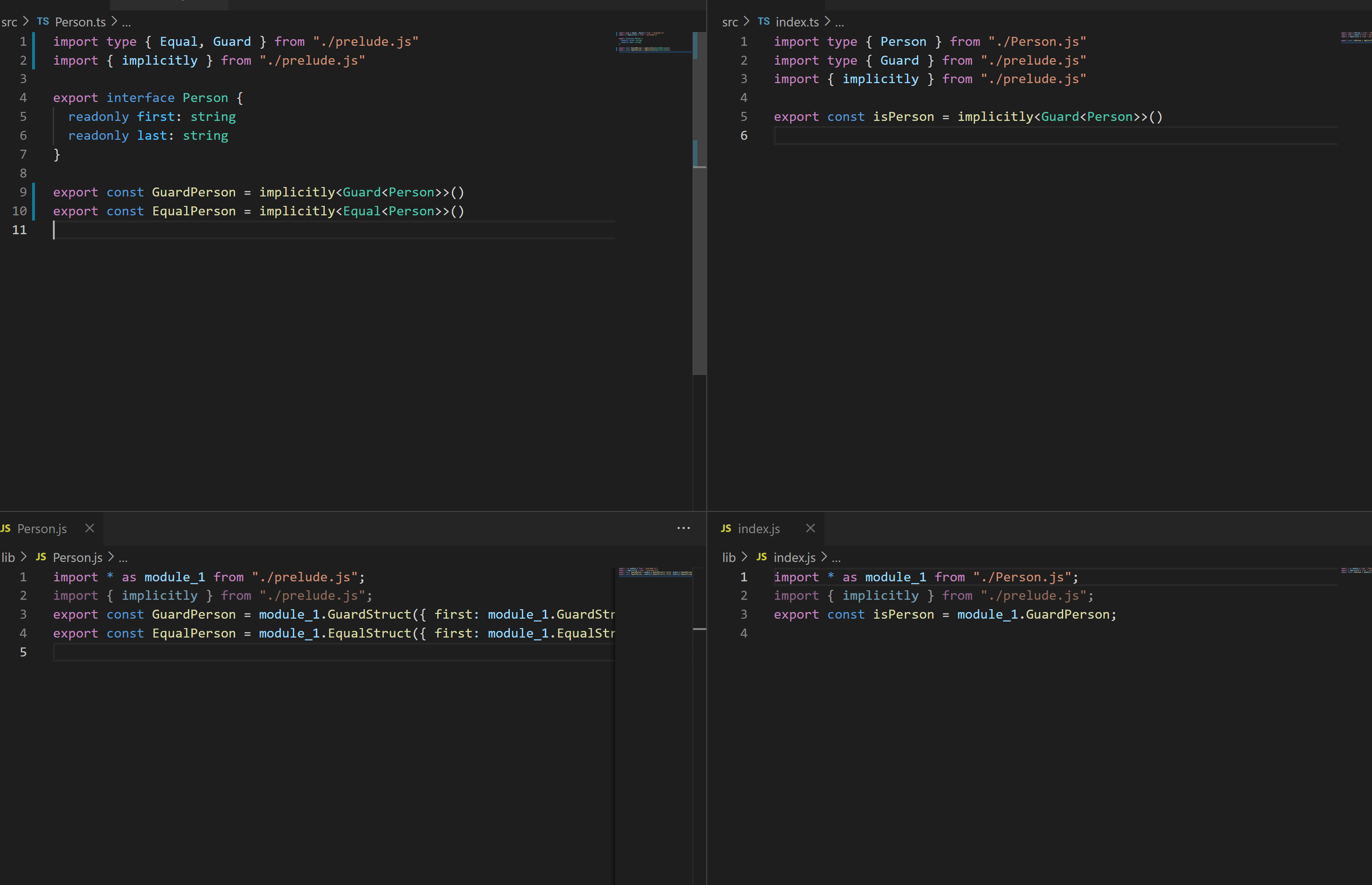The height and width of the screenshot is (885, 1372).
Task: Close the index.js tab
Action: tap(810, 528)
